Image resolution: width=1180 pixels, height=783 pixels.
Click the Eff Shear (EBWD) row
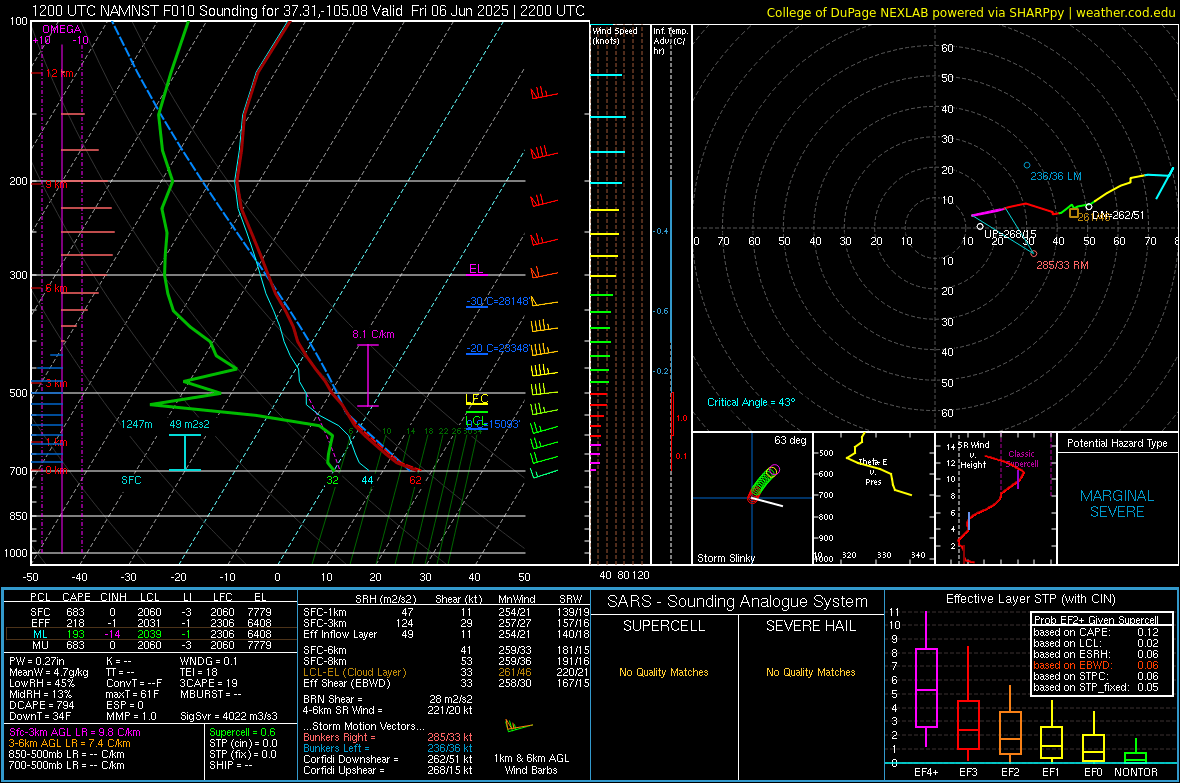(446, 684)
